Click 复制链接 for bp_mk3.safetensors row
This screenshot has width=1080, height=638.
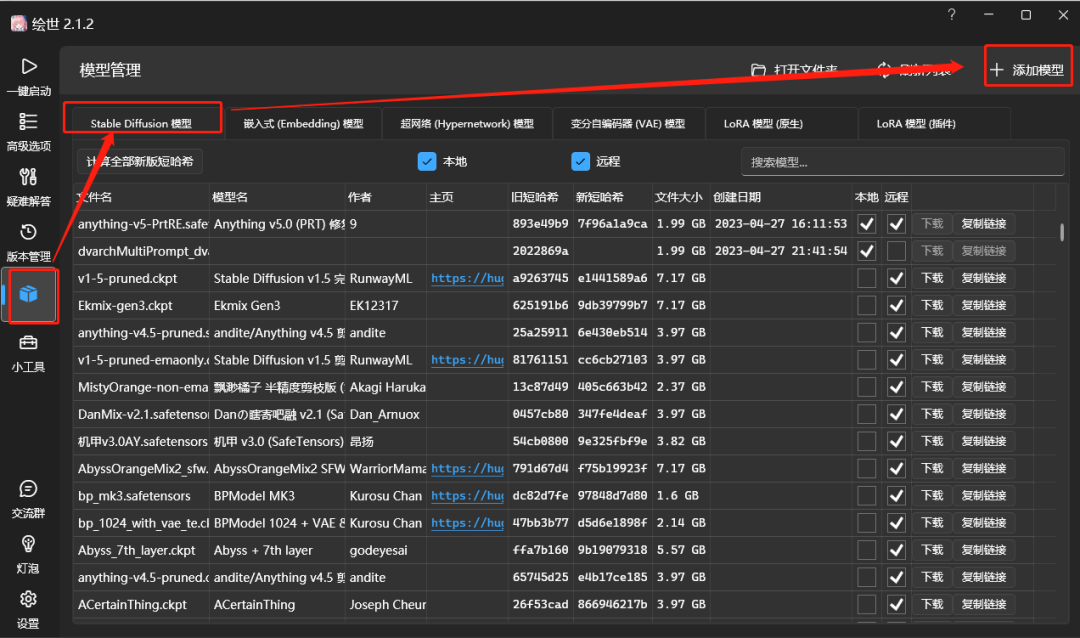pos(984,495)
